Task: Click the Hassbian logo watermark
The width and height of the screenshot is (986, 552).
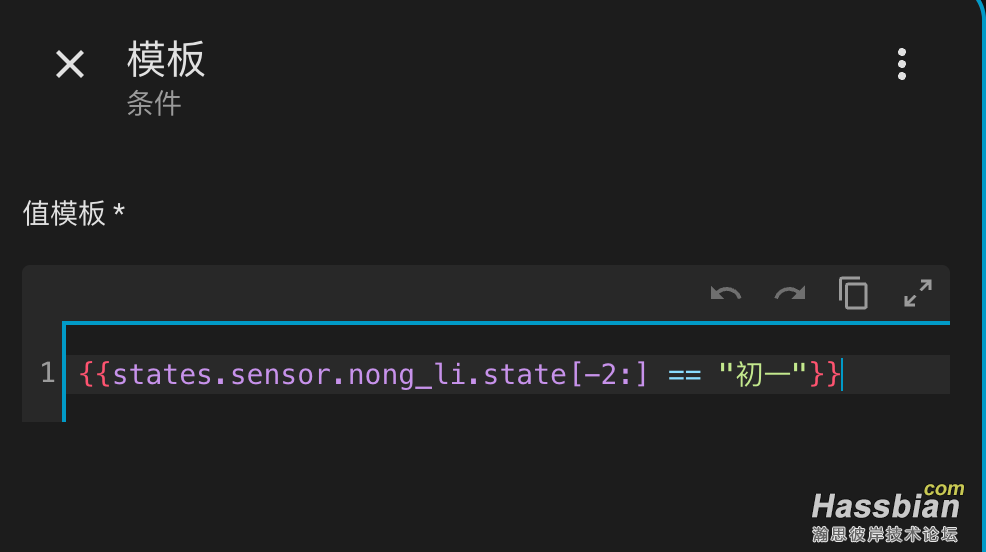Action: (886, 505)
